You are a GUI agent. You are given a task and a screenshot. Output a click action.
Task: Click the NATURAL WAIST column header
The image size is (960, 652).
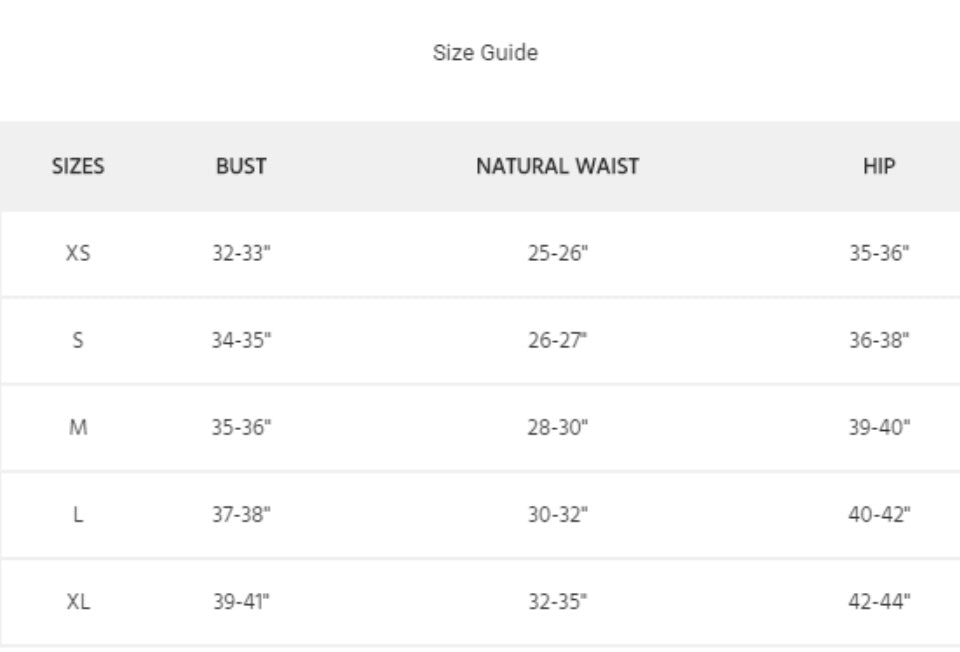(x=557, y=166)
